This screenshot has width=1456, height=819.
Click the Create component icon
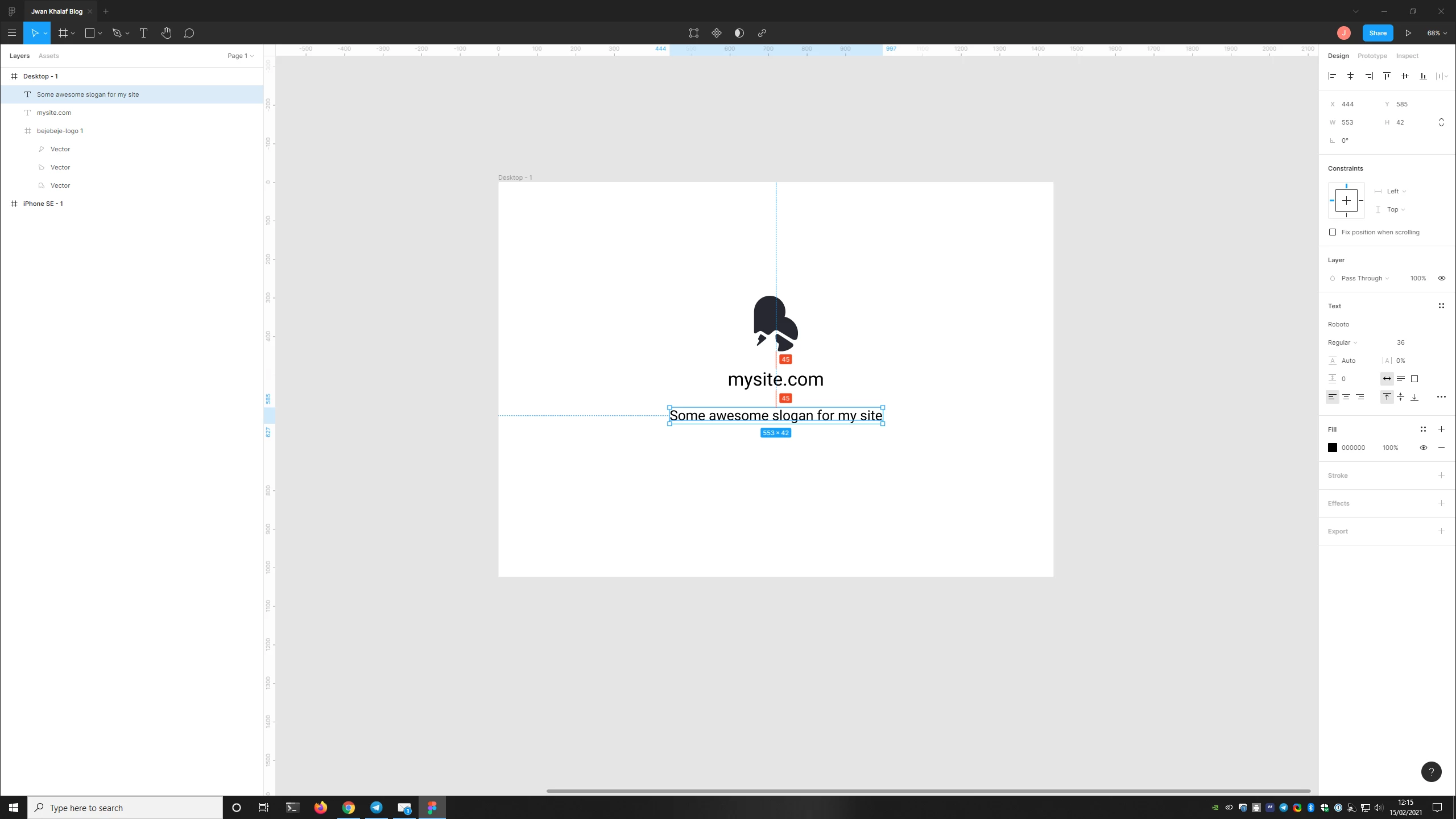[716, 33]
